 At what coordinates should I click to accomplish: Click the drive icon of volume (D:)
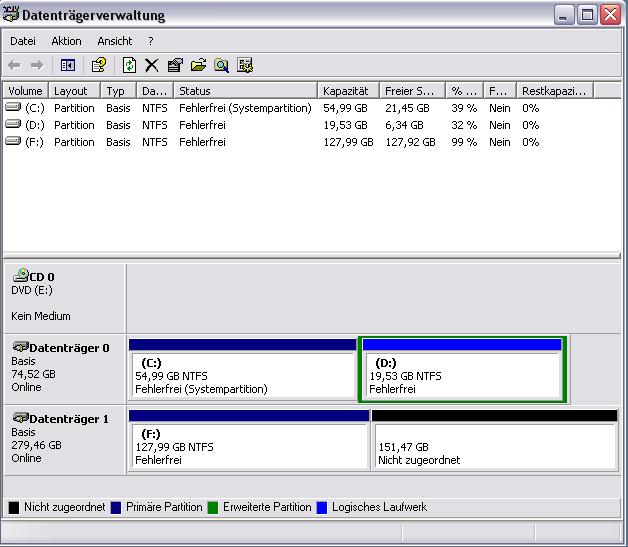pyautogui.click(x=13, y=125)
